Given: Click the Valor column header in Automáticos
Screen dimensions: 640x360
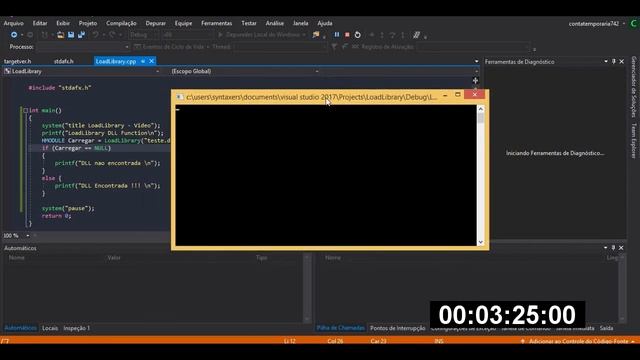Looking at the screenshot, I should pyautogui.click(x=114, y=258).
